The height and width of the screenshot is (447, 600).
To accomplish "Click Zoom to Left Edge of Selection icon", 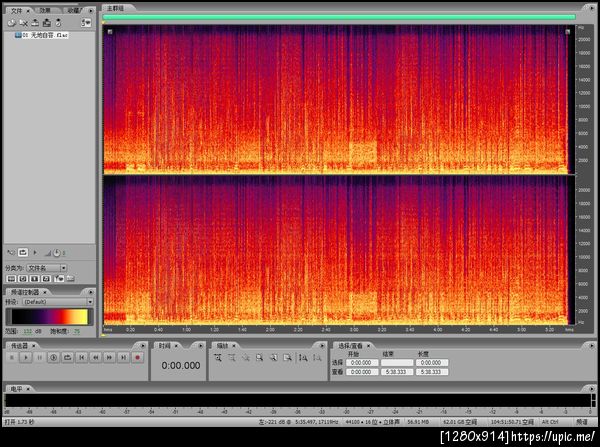I will click(x=273, y=358).
